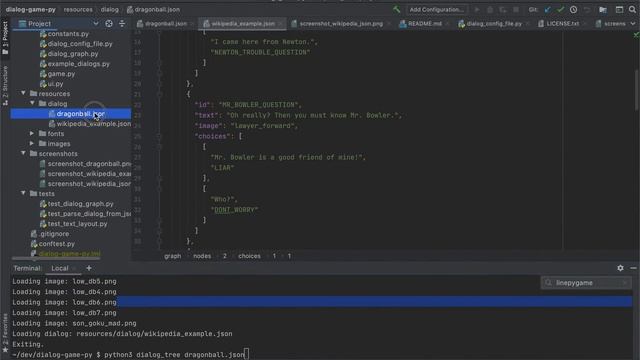Click collapse all icon in Project panel
Viewport: 640px width, 360px height.
[122, 24]
